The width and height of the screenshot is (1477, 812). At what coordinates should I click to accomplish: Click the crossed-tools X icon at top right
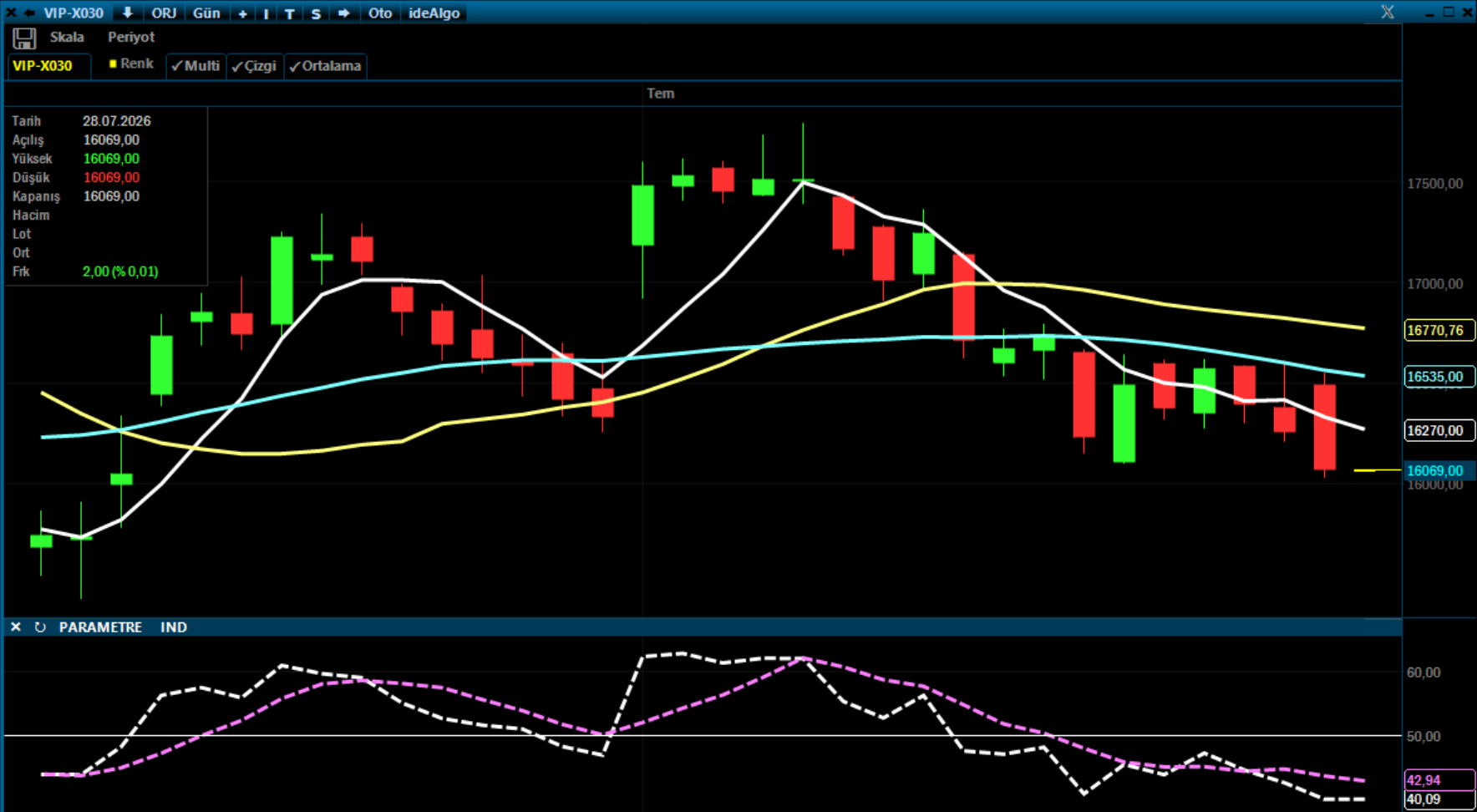click(x=1388, y=12)
